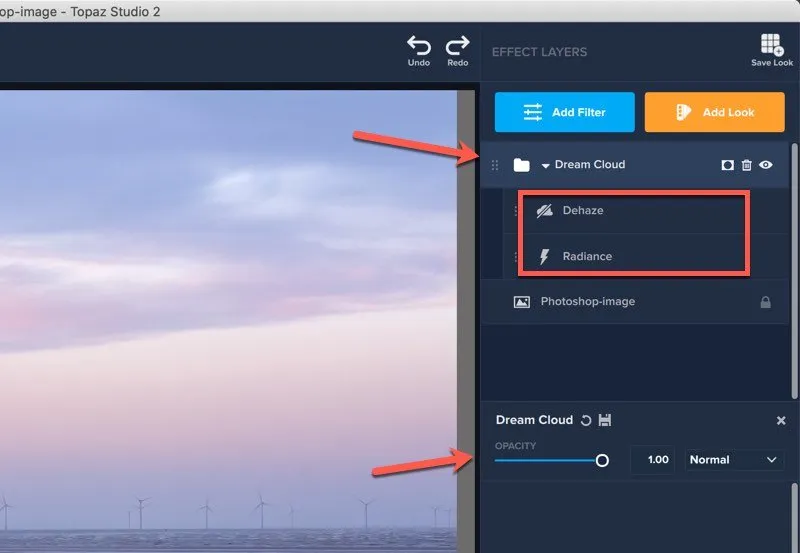The width and height of the screenshot is (800, 553).
Task: Open the Normal blend mode dropdown
Action: click(x=734, y=460)
